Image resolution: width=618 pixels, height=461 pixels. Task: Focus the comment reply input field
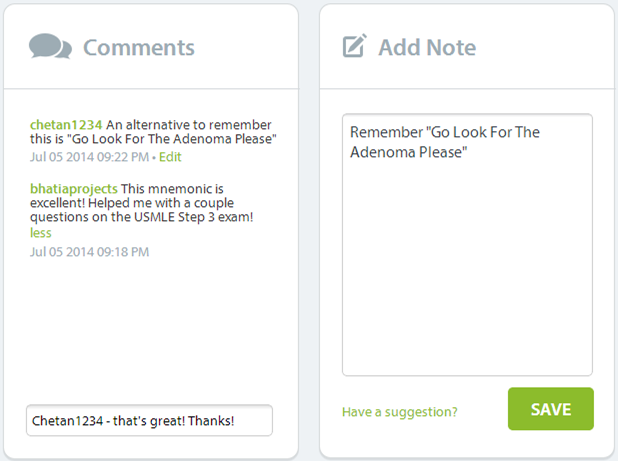tap(149, 420)
